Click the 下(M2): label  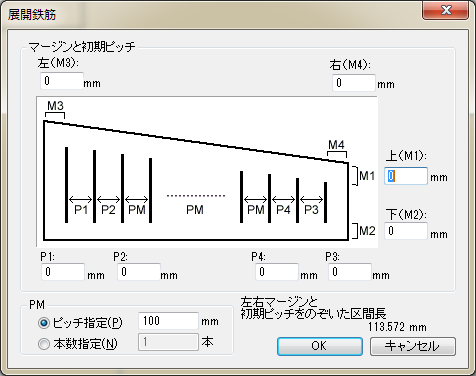click(406, 214)
